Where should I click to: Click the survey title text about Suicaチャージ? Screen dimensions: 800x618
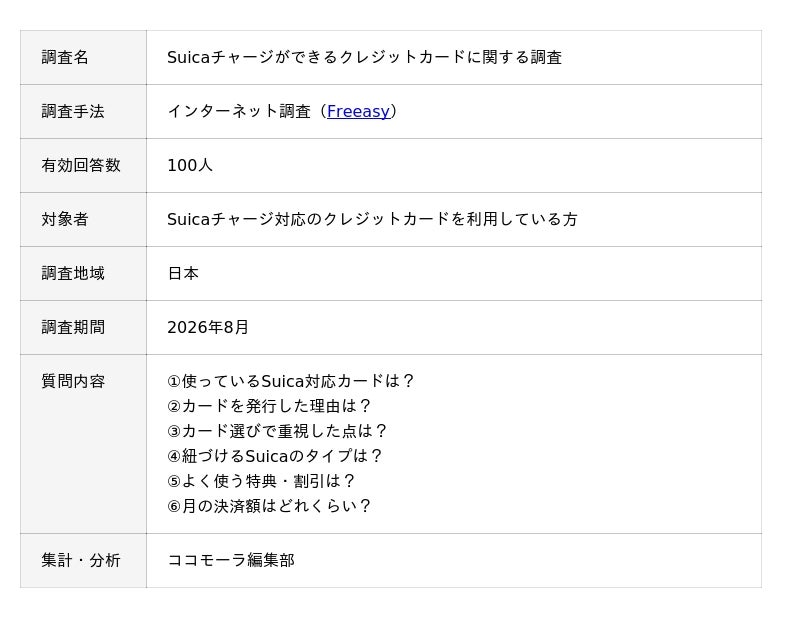point(364,57)
